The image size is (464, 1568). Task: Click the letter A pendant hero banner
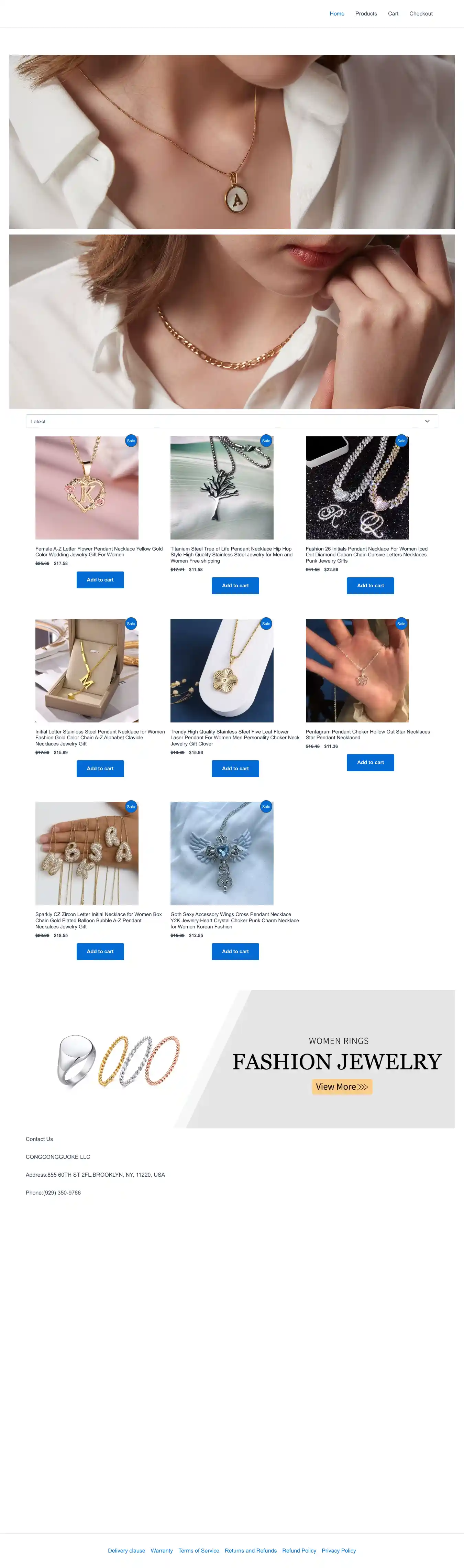pyautogui.click(x=232, y=142)
